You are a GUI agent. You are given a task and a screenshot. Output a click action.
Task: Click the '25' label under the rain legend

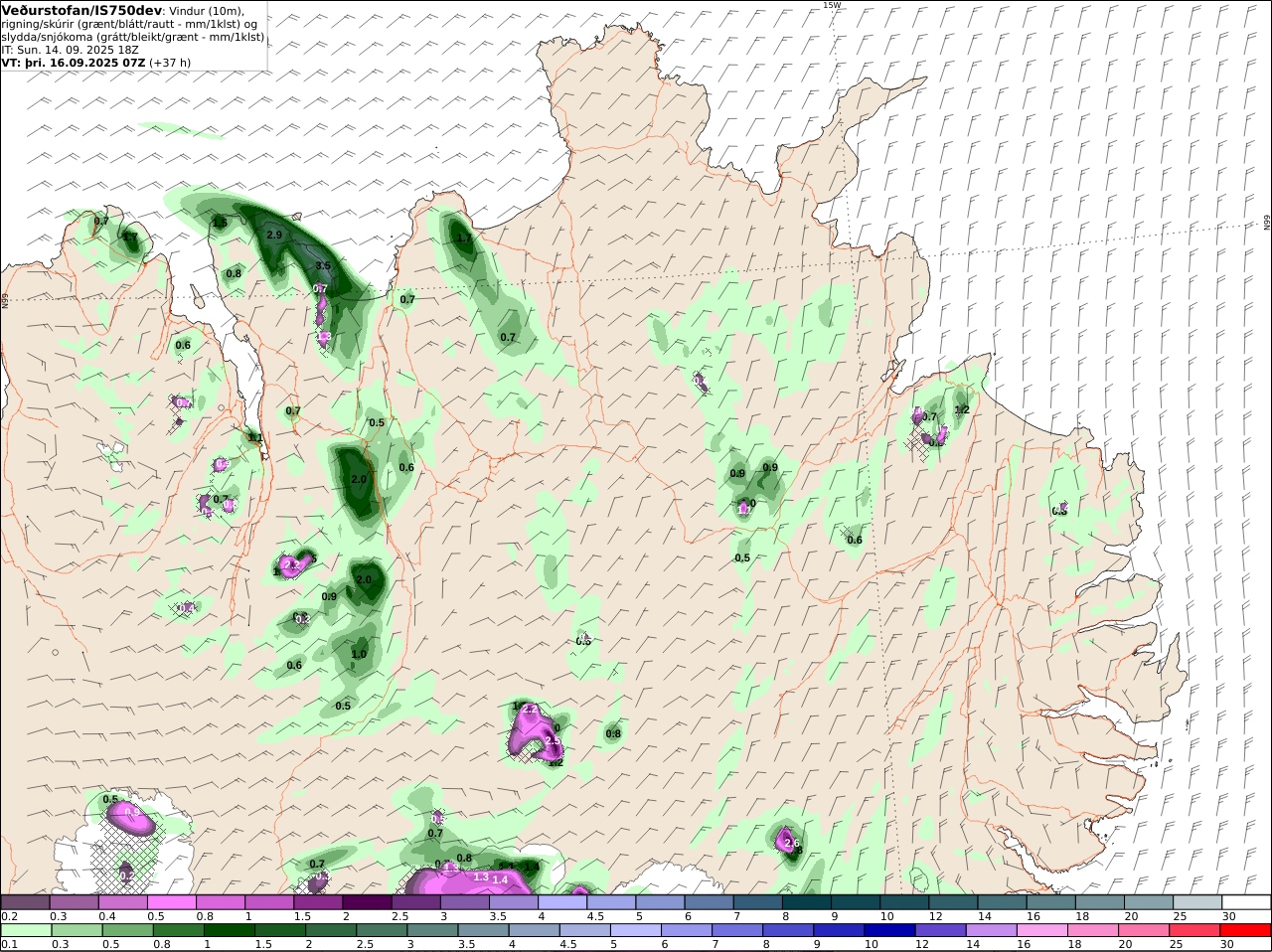pyautogui.click(x=1176, y=944)
